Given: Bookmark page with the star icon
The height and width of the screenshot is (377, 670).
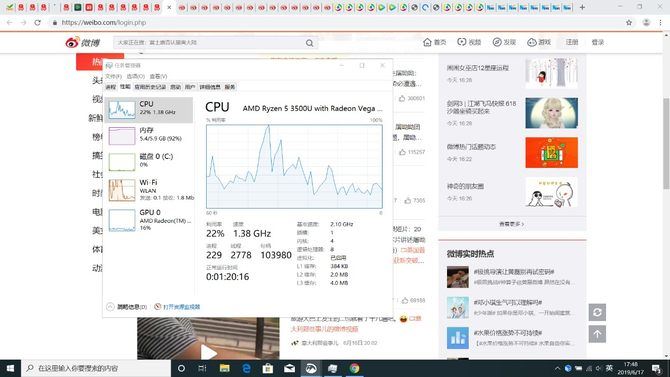Looking at the screenshot, I should coord(629,23).
